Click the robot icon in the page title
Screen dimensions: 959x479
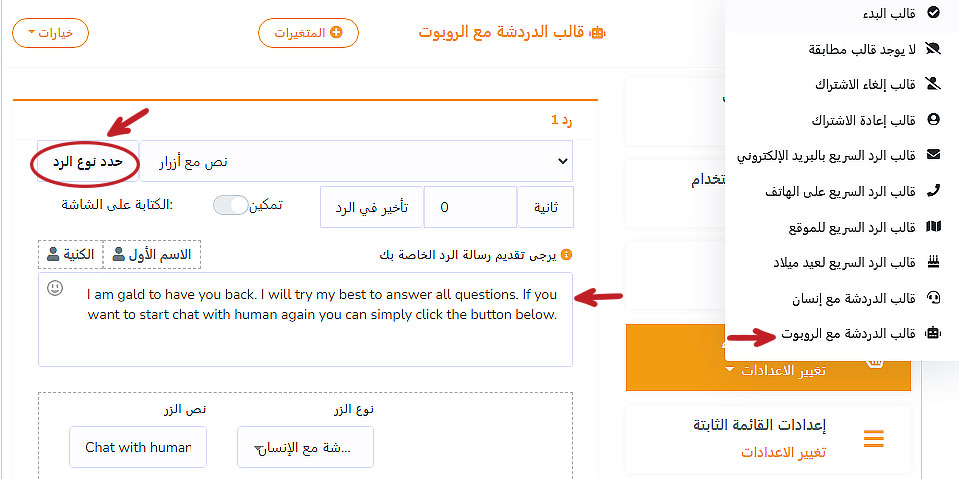(x=598, y=32)
